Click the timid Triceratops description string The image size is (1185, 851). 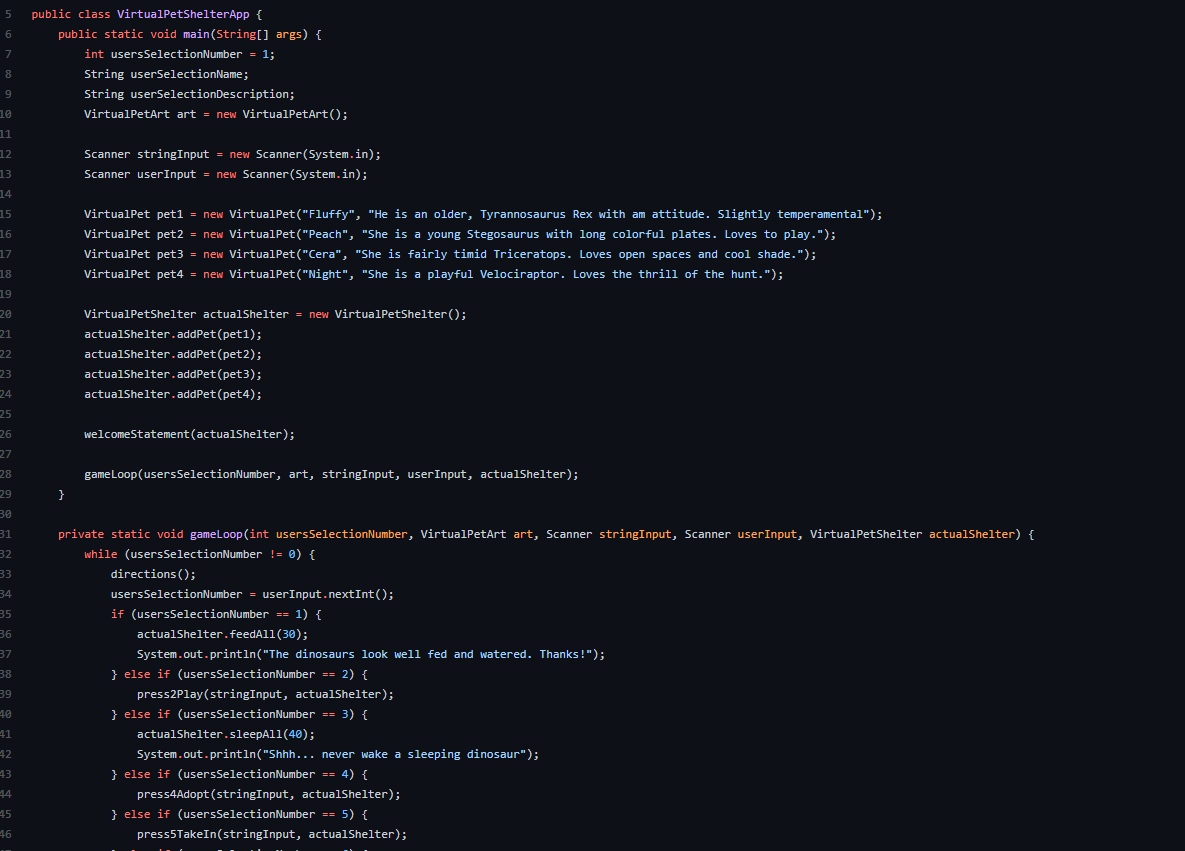coord(579,255)
